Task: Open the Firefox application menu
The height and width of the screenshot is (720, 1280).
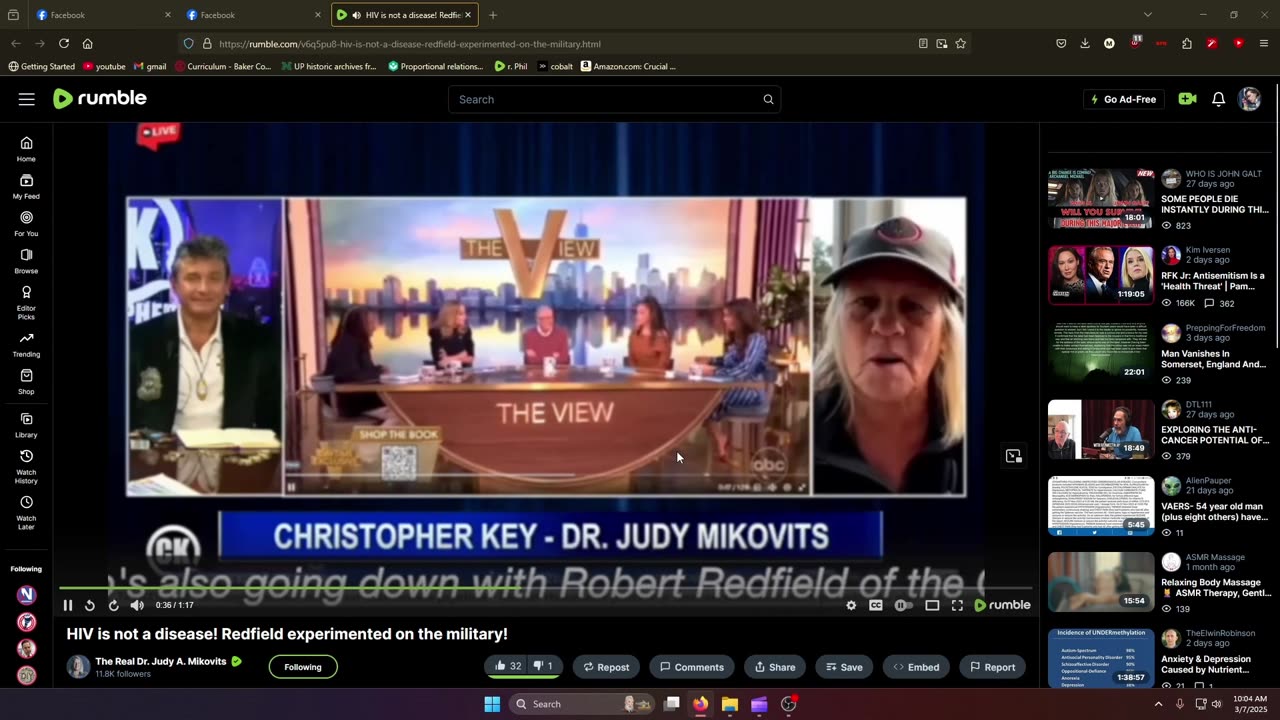Action: 1264,44
